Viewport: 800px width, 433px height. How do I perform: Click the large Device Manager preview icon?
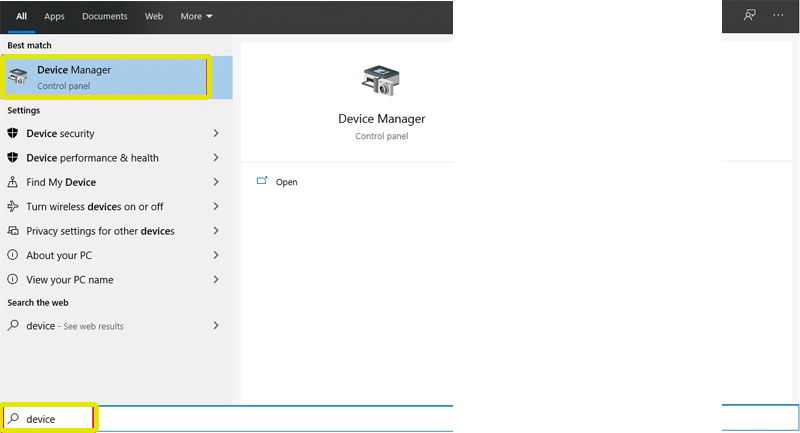pos(381,80)
